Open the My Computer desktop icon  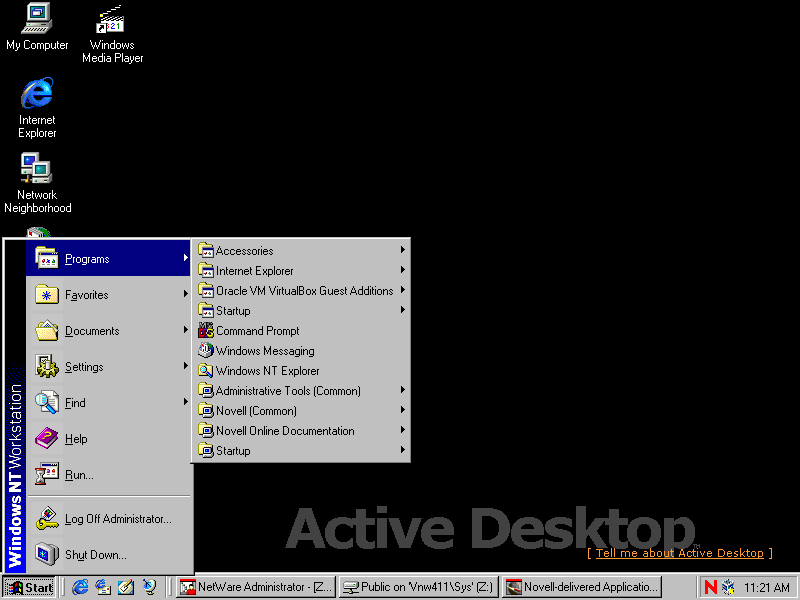[x=37, y=27]
